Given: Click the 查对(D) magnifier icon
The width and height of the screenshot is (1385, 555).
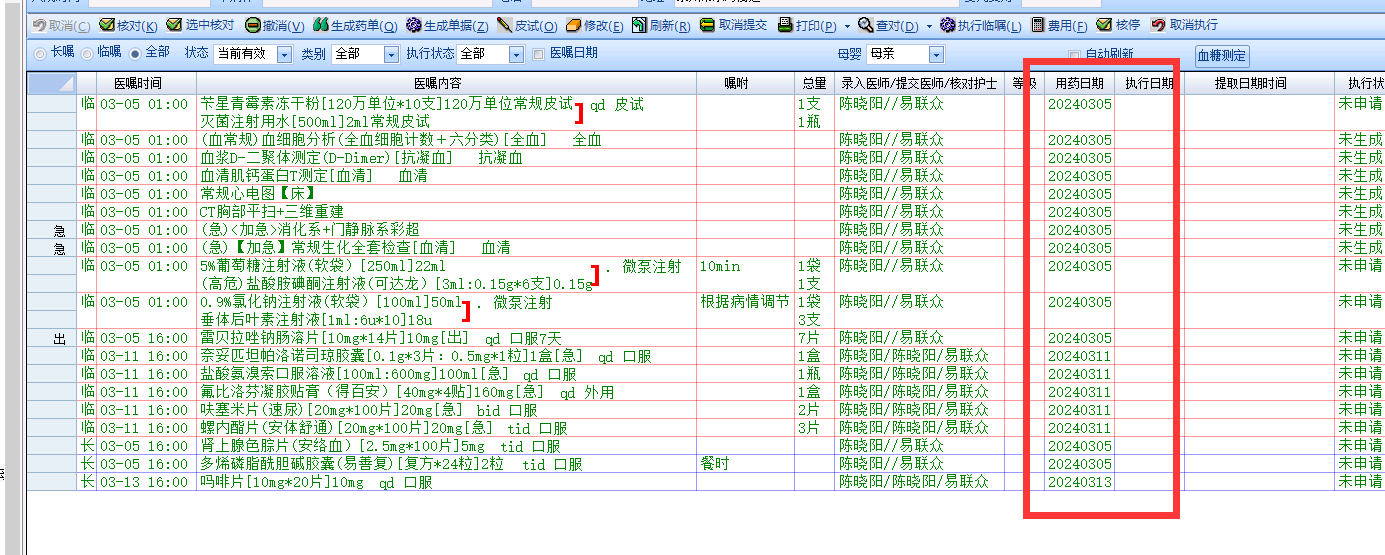Looking at the screenshot, I should (x=867, y=25).
